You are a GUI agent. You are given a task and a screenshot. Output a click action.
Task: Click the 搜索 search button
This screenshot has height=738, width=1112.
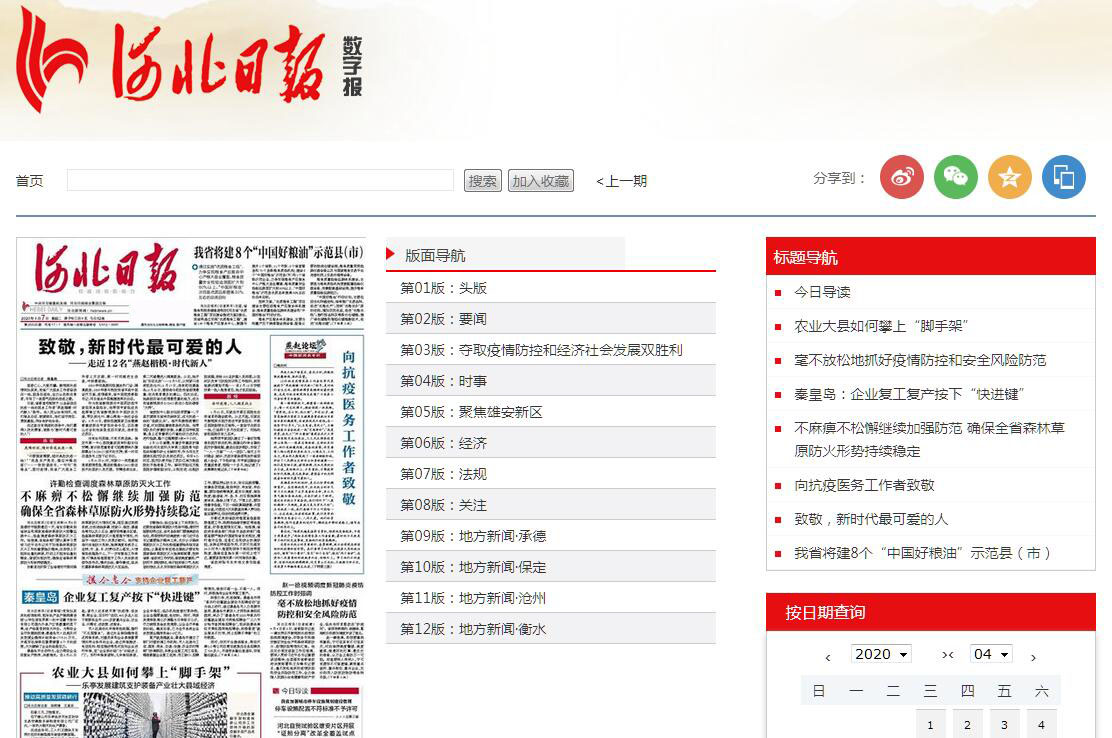click(x=483, y=181)
